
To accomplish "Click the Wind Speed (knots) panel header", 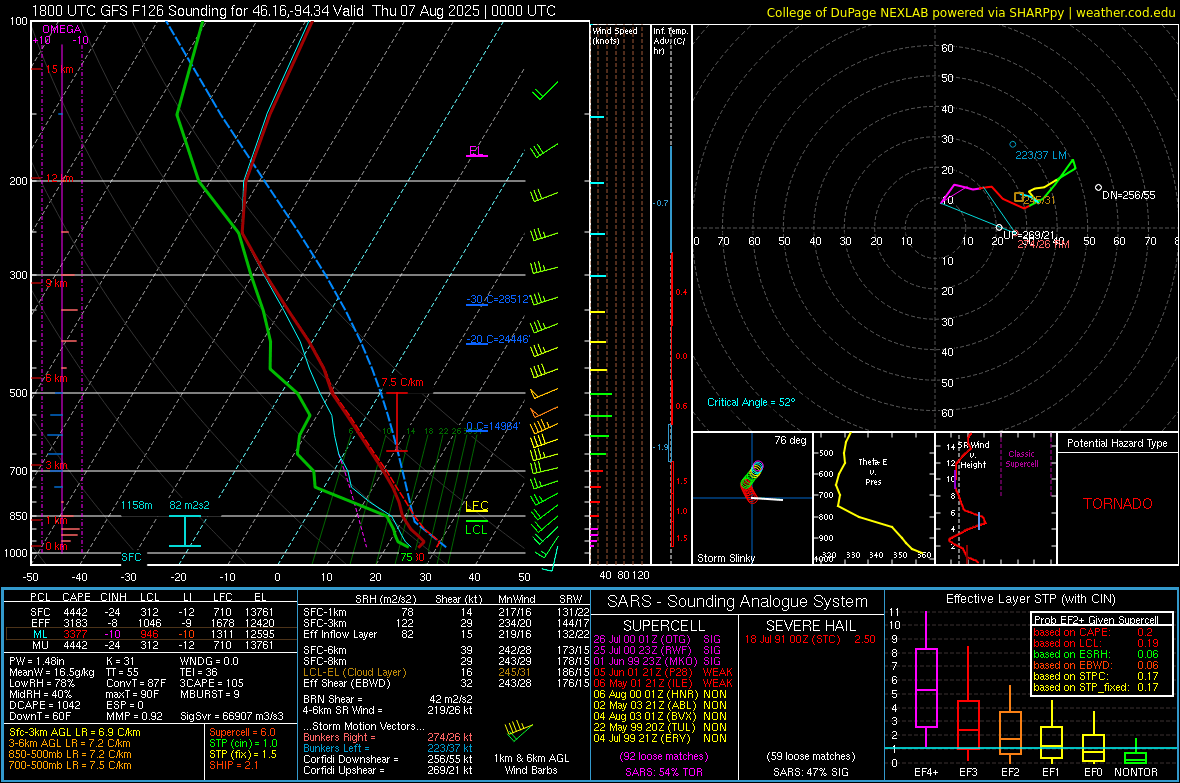I will (616, 36).
